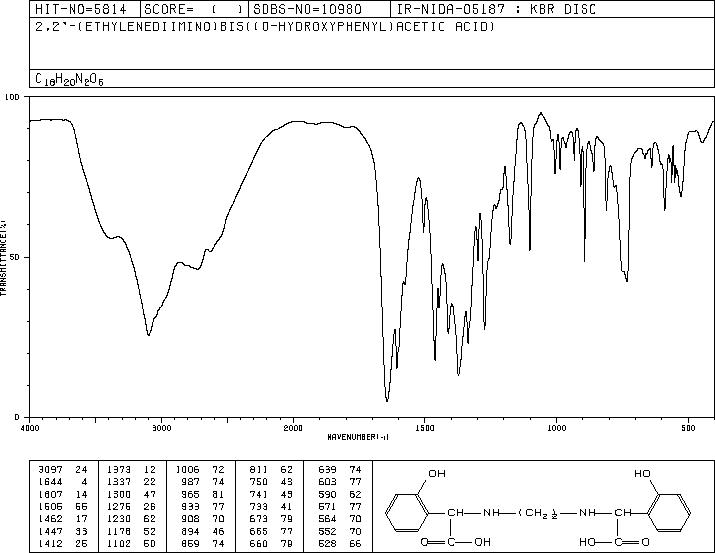Viewport: 715px width, 553px height.
Task: Click the 3097 peak table entry
Action: pyautogui.click(x=62, y=470)
